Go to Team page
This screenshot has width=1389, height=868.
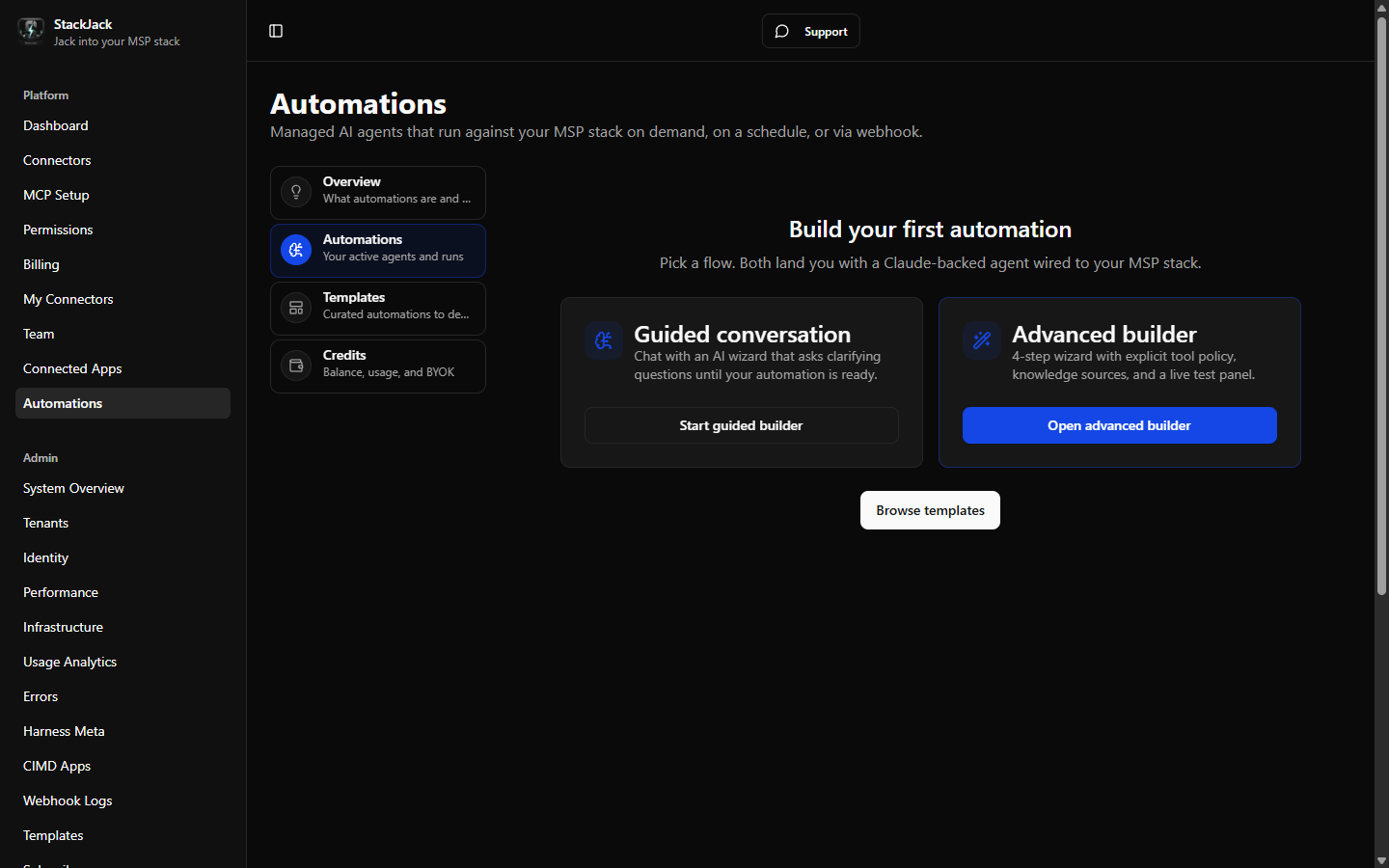[x=123, y=334]
